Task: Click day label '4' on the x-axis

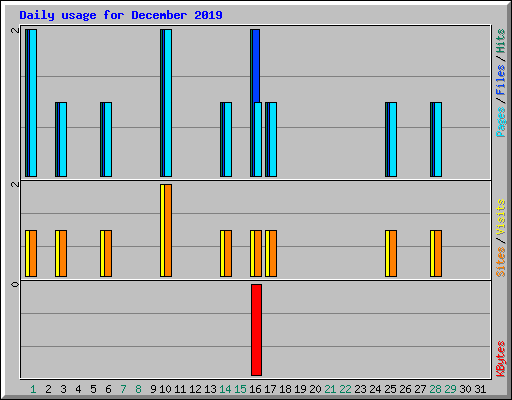Action: 78,389
